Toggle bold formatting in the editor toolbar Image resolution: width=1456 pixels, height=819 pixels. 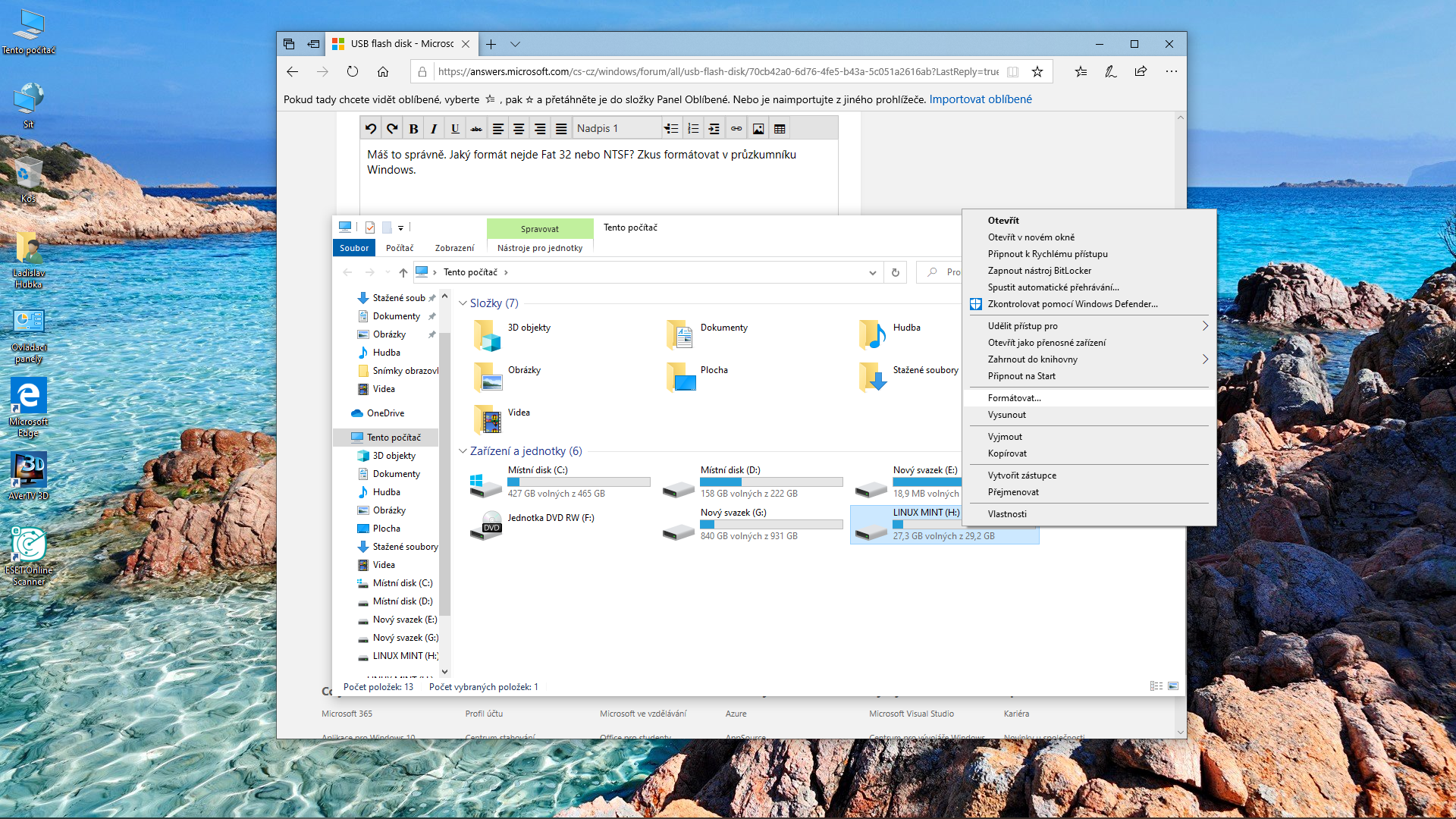pyautogui.click(x=413, y=129)
